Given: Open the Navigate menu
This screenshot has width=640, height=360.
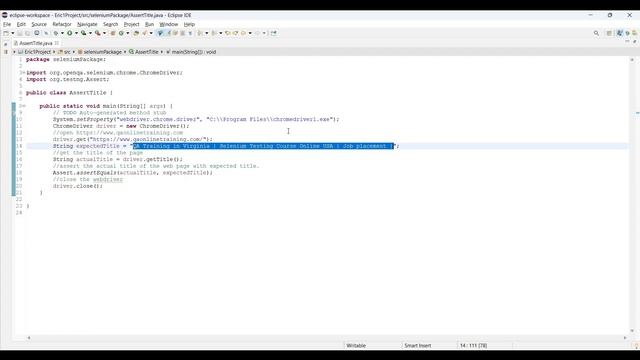Looking at the screenshot, I should tap(87, 24).
